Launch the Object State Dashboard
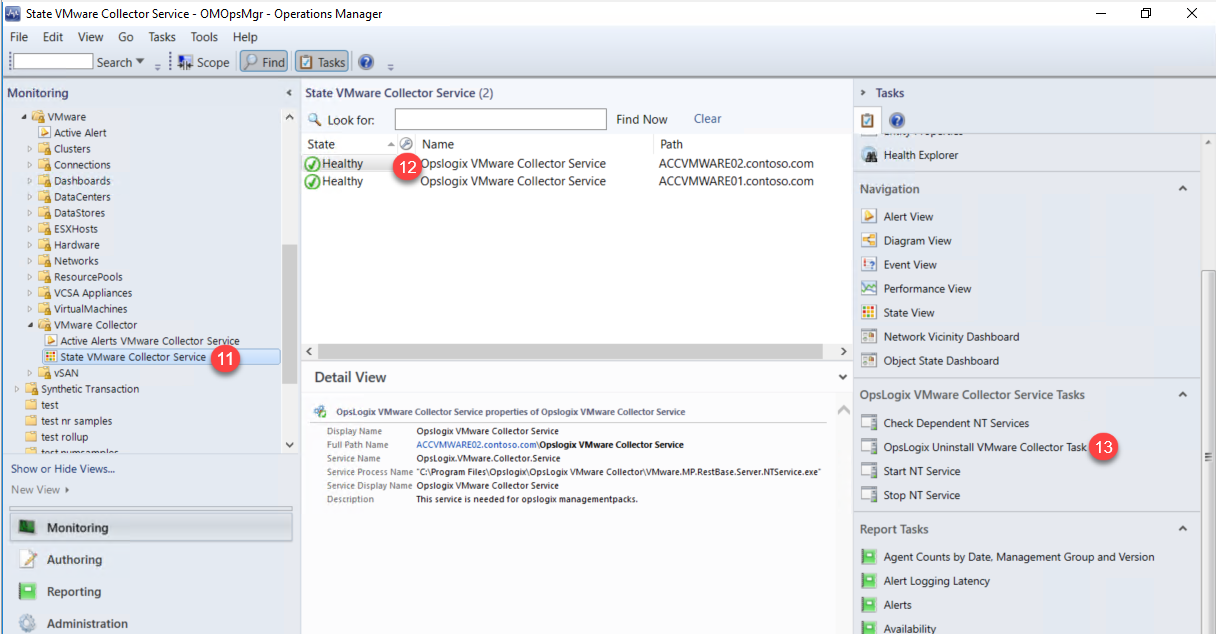The width and height of the screenshot is (1216, 634). pyautogui.click(x=941, y=361)
